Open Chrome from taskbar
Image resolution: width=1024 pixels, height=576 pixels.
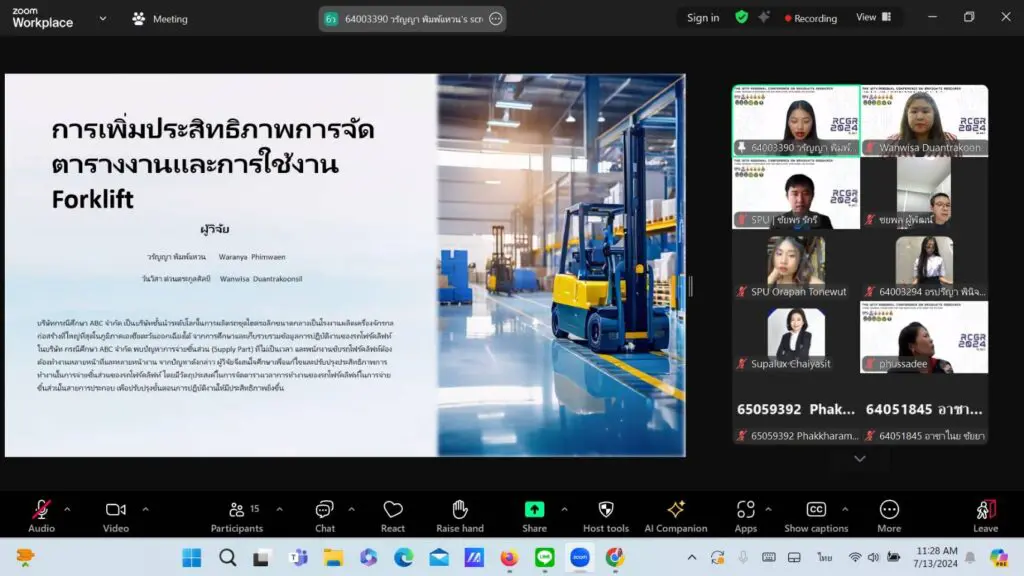pyautogui.click(x=615, y=558)
